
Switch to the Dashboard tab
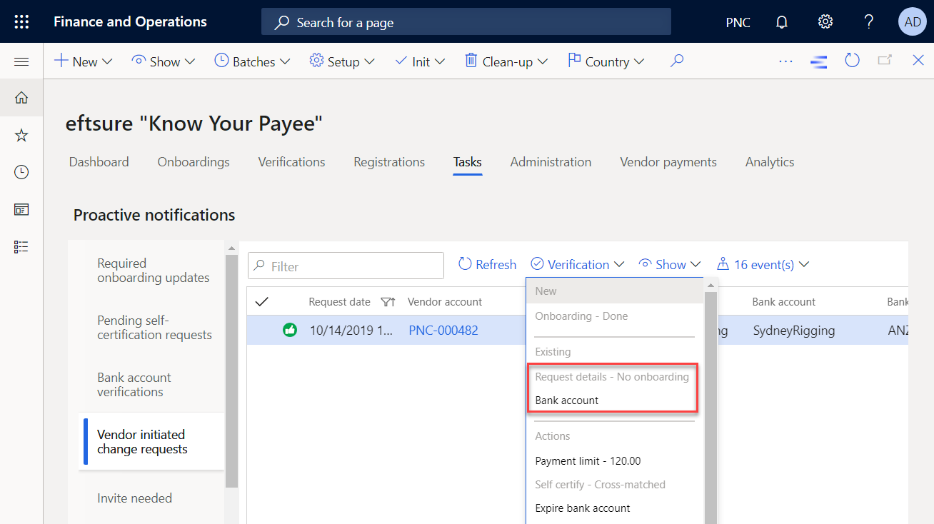[99, 162]
